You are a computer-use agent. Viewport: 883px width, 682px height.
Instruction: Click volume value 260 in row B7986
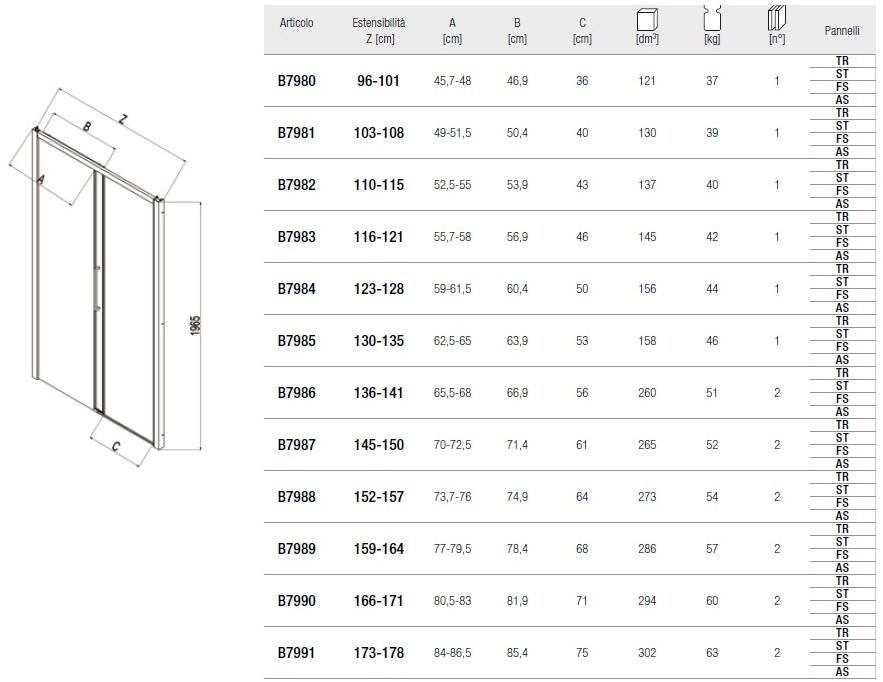[647, 393]
